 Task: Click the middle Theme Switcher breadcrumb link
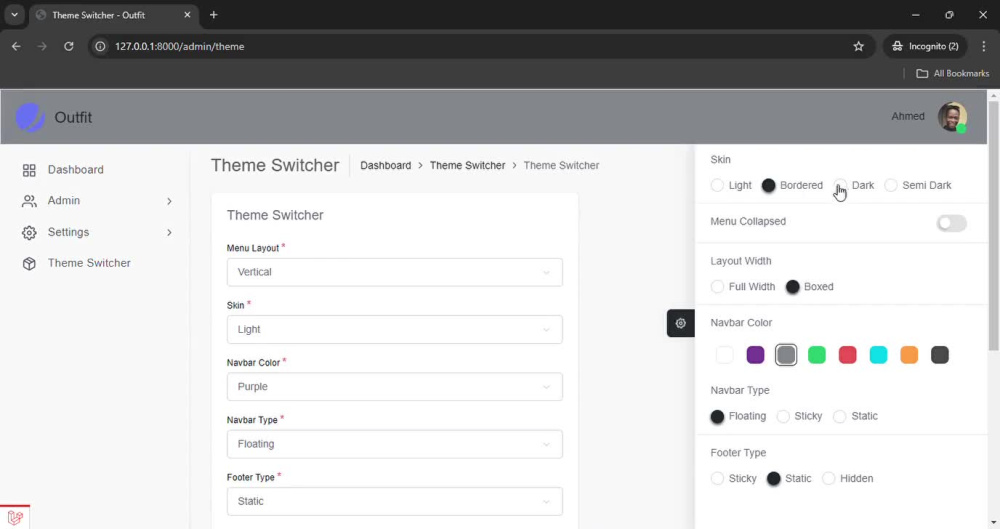467,165
